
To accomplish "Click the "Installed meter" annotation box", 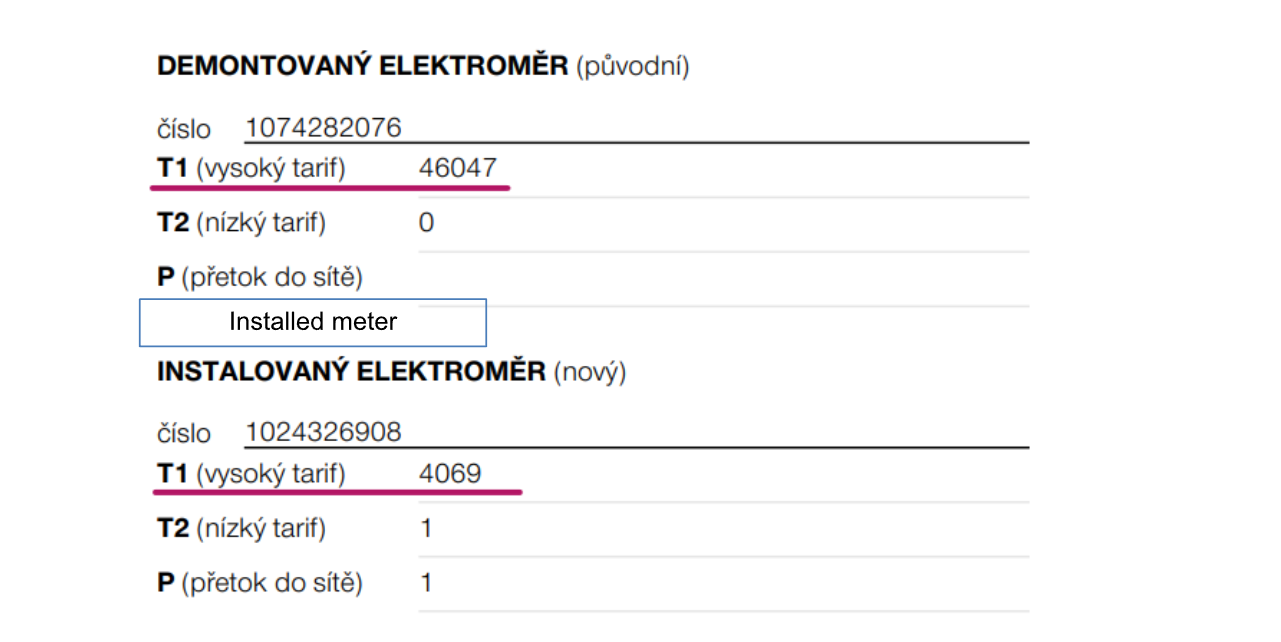I will click(x=312, y=322).
